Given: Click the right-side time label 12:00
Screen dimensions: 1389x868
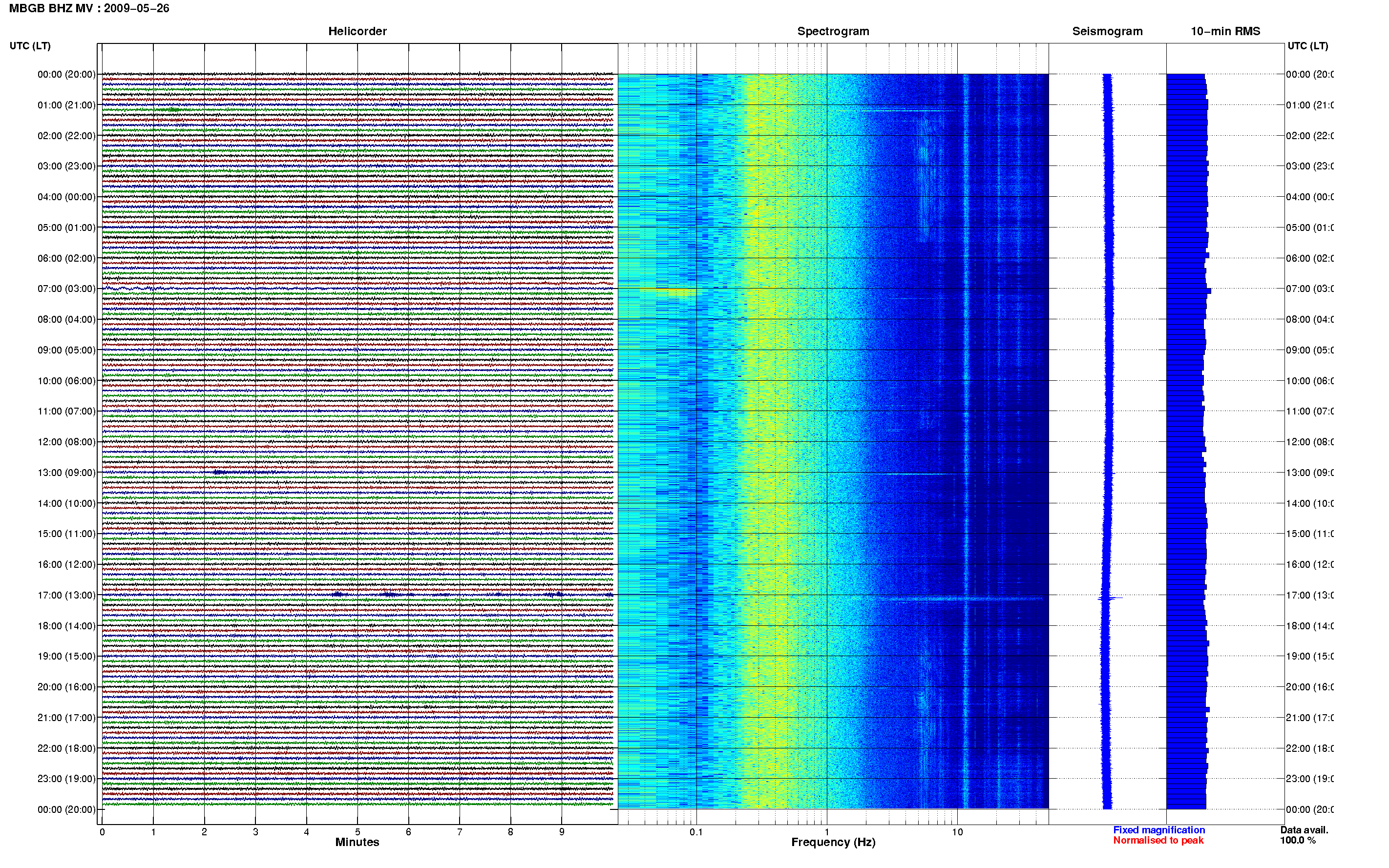Looking at the screenshot, I should pos(1309,441).
